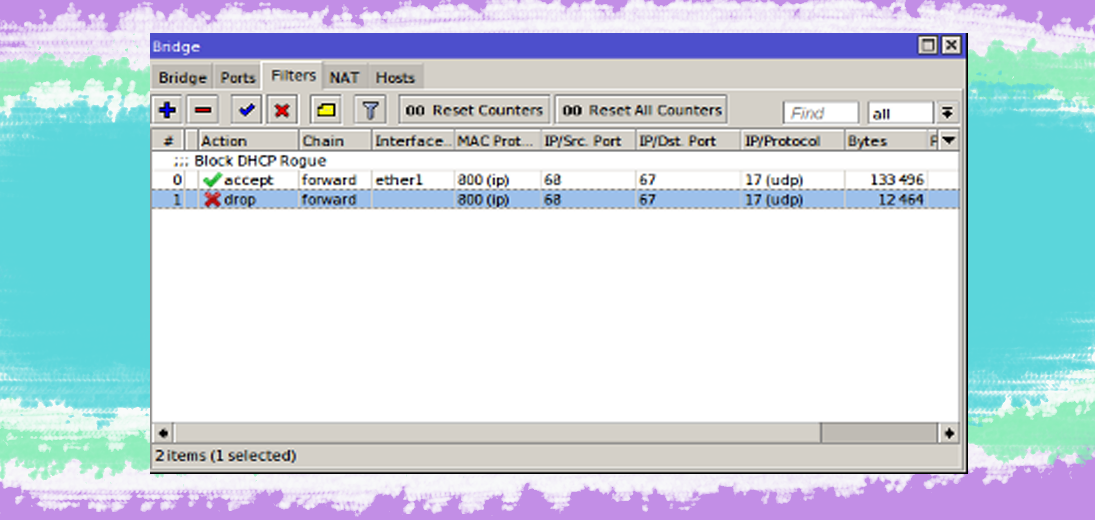Maximize the Bridge window

927,46
